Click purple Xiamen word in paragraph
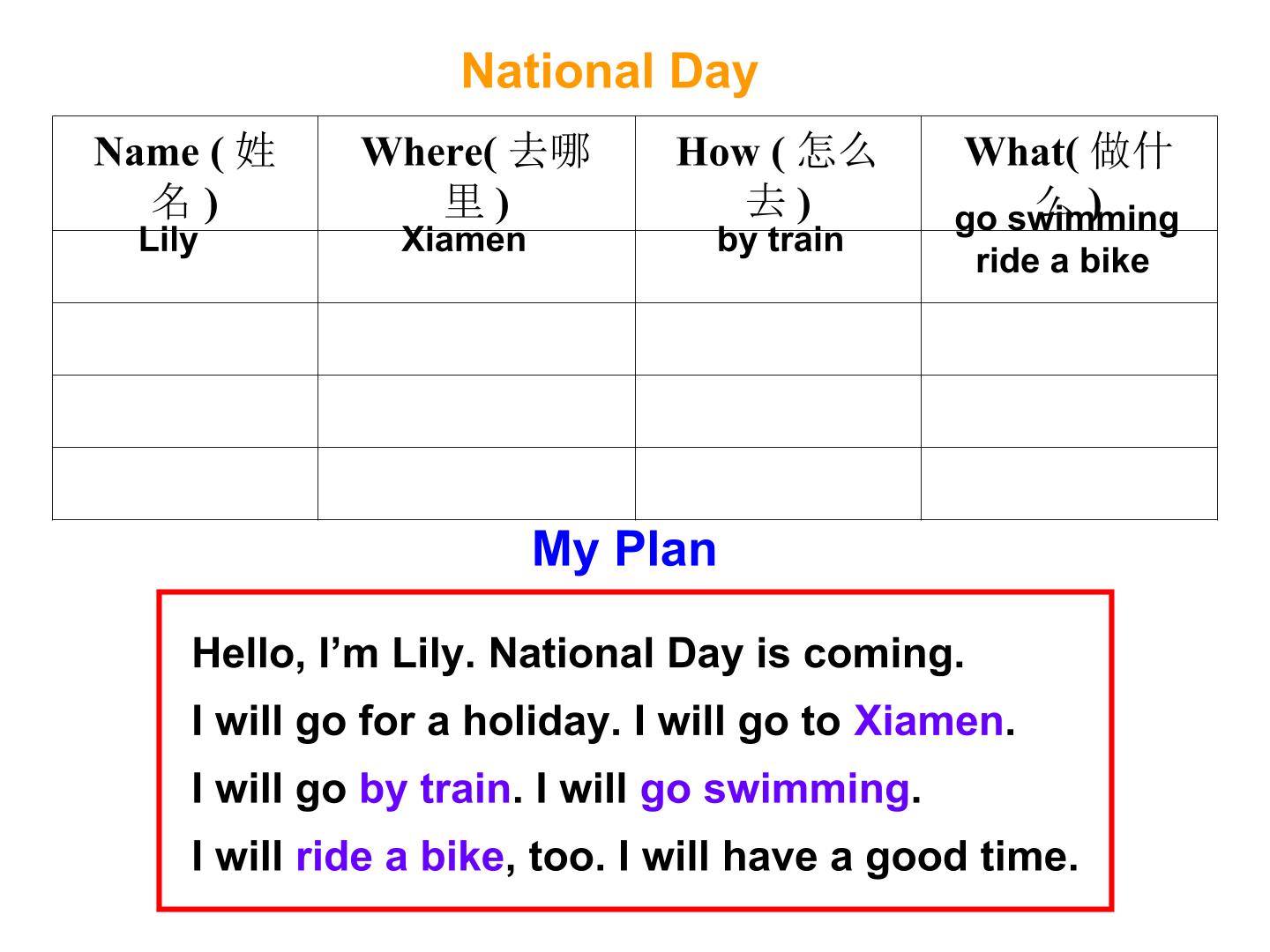 pos(929,721)
